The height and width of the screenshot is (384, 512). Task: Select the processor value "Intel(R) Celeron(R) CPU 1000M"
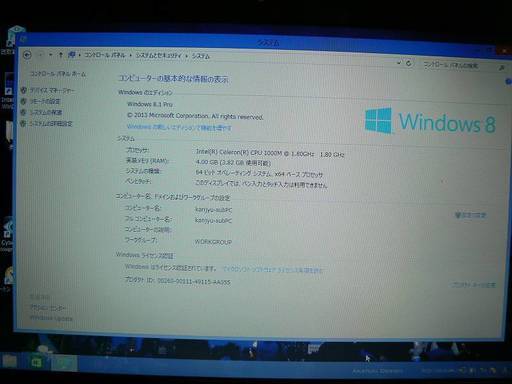tap(239, 152)
